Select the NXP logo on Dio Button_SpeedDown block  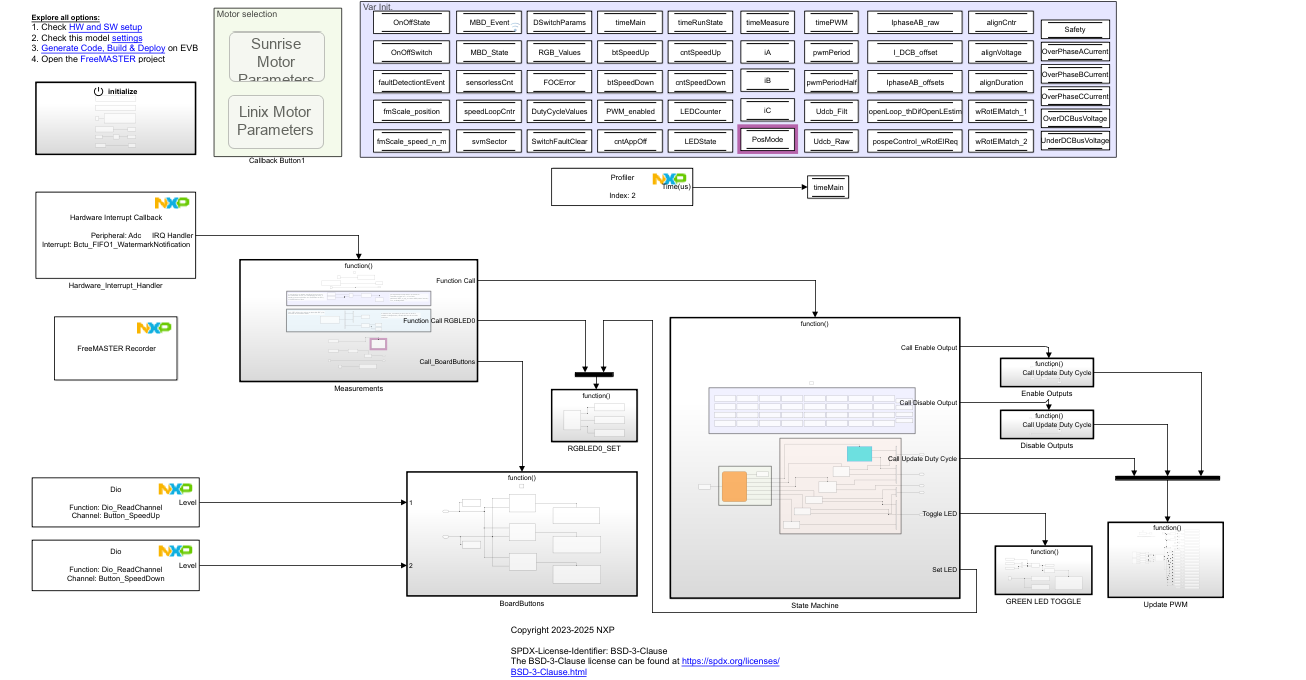pyautogui.click(x=176, y=551)
